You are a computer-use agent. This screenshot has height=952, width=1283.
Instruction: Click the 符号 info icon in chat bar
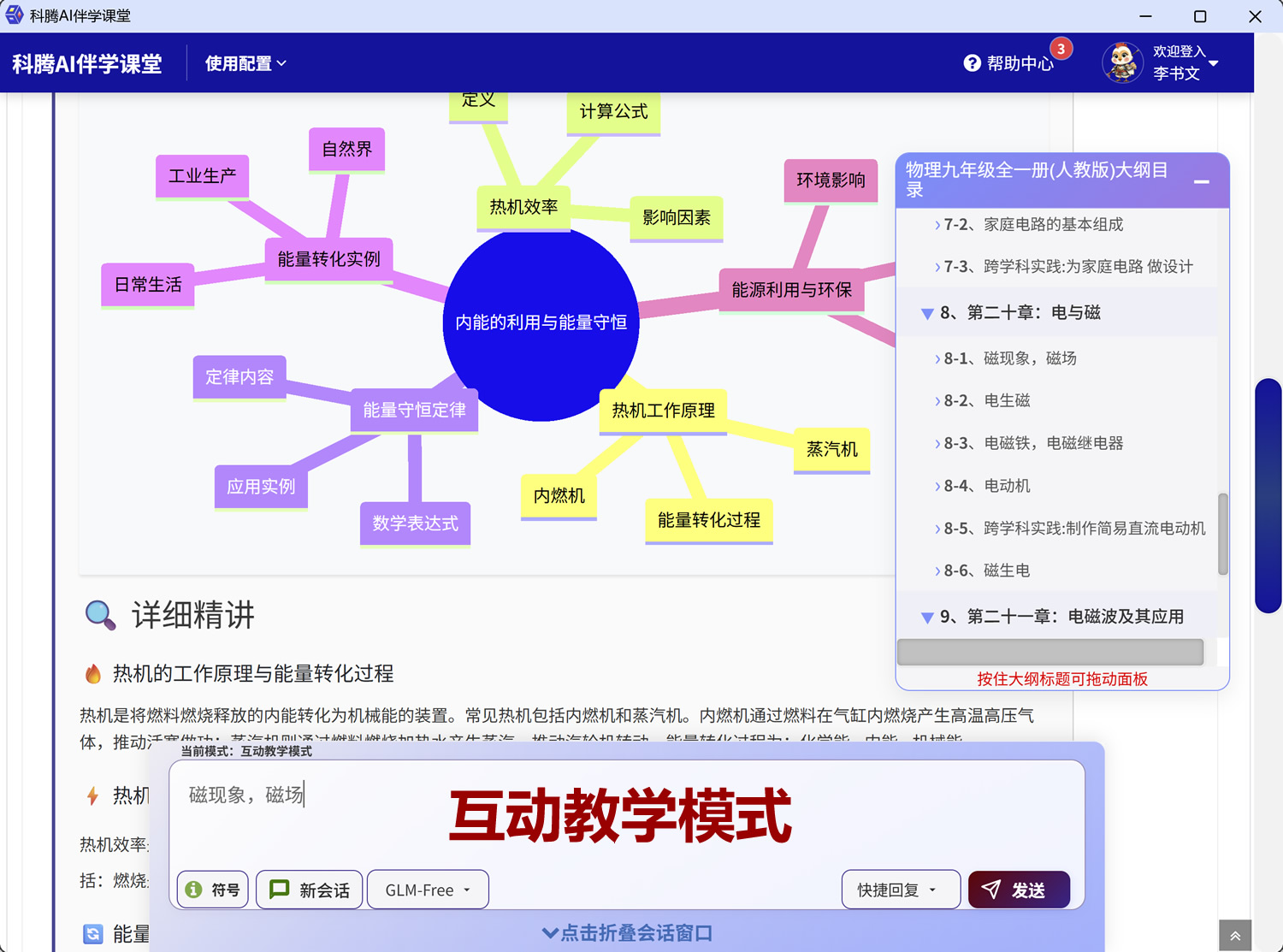click(x=196, y=890)
